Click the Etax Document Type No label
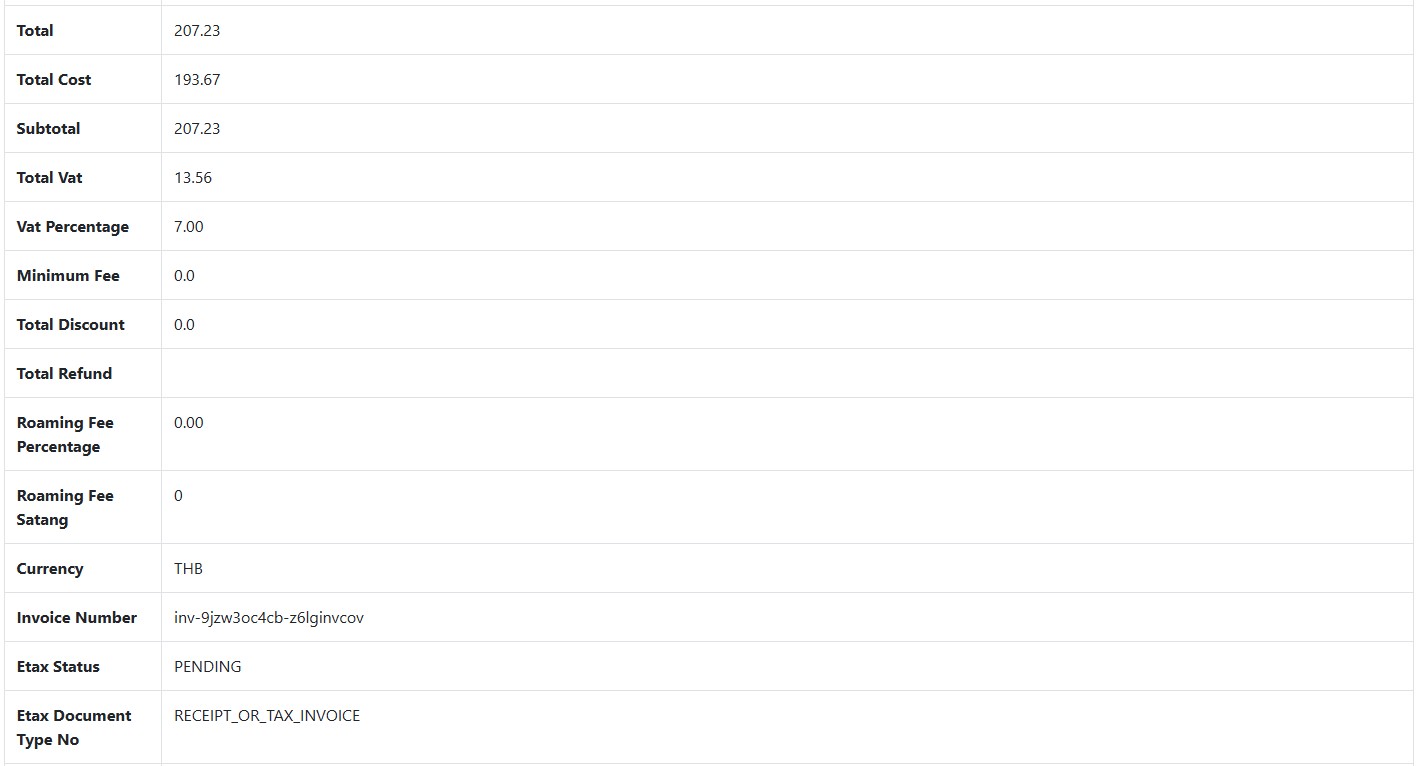 click(x=74, y=728)
